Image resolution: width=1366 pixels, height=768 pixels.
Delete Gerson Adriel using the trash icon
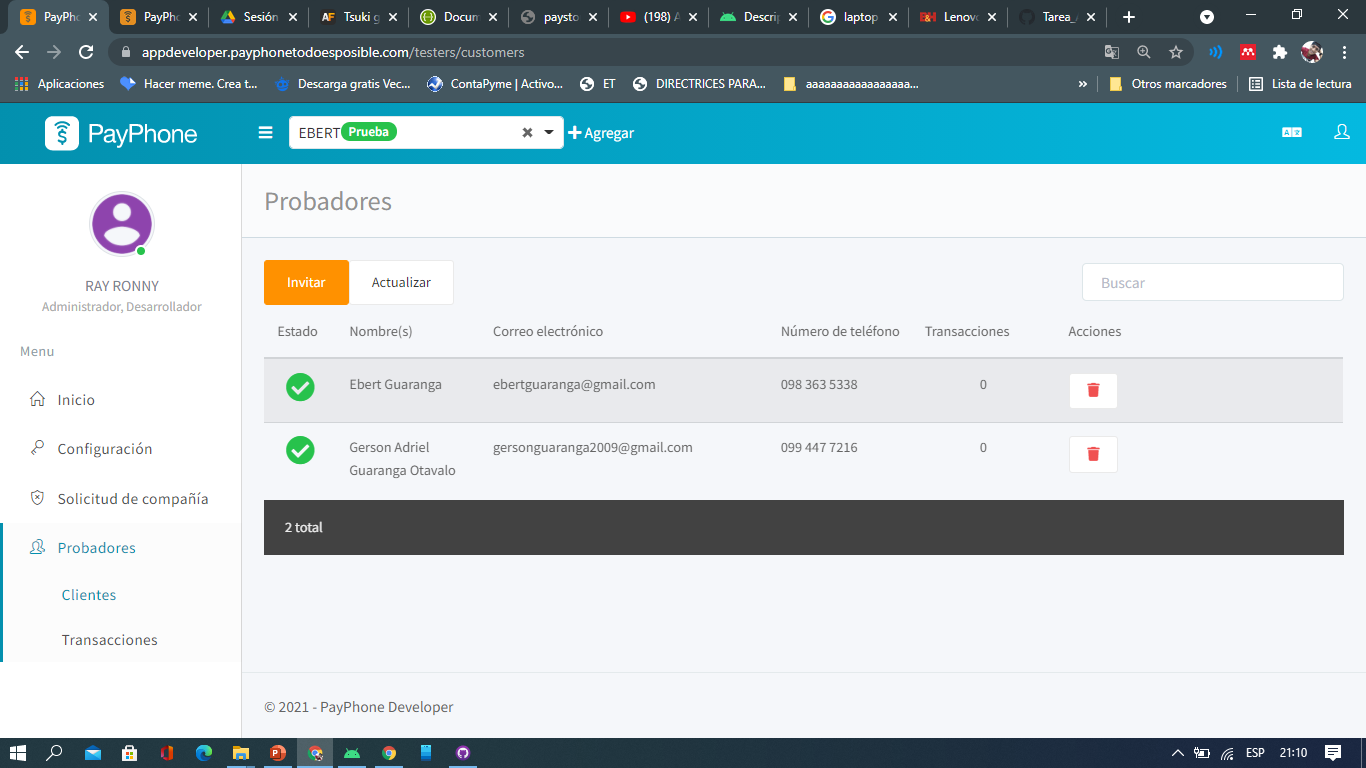pyautogui.click(x=1092, y=454)
